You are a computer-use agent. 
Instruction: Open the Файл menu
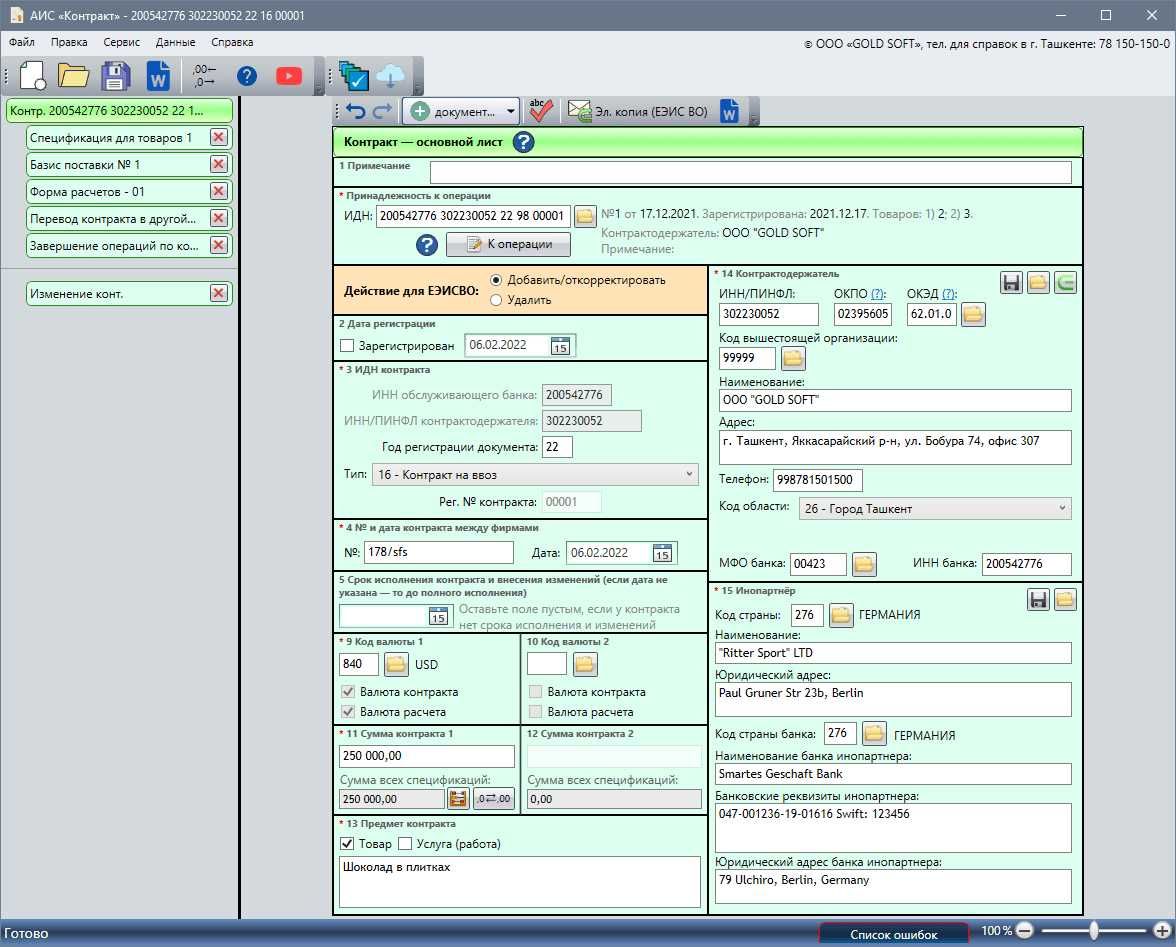[22, 42]
